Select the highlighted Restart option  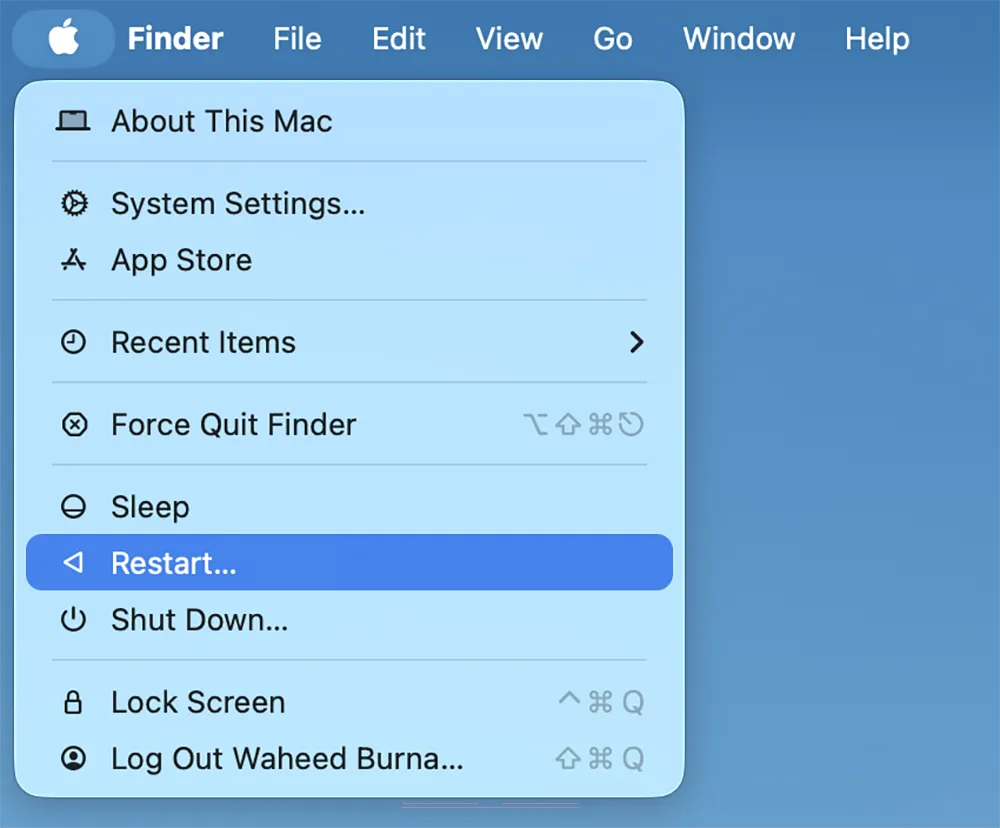point(173,563)
